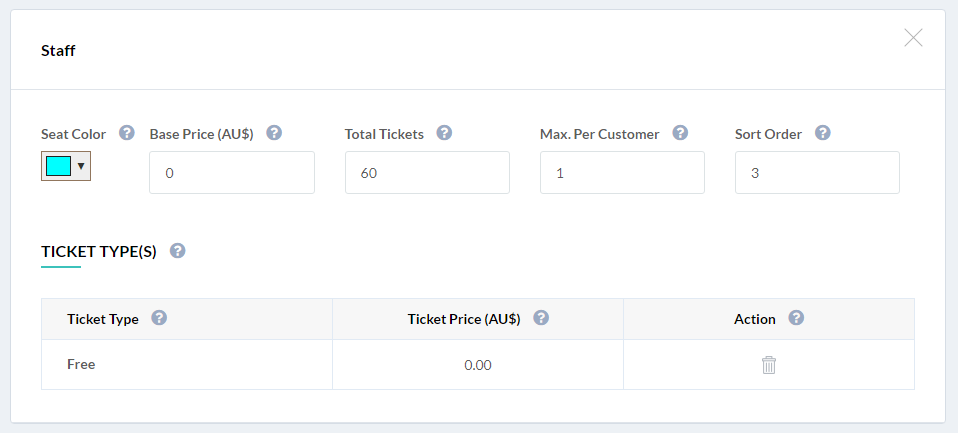Click the help icon beside TICKET TYPE(S)
Image resolution: width=958 pixels, height=433 pixels.
coord(177,251)
